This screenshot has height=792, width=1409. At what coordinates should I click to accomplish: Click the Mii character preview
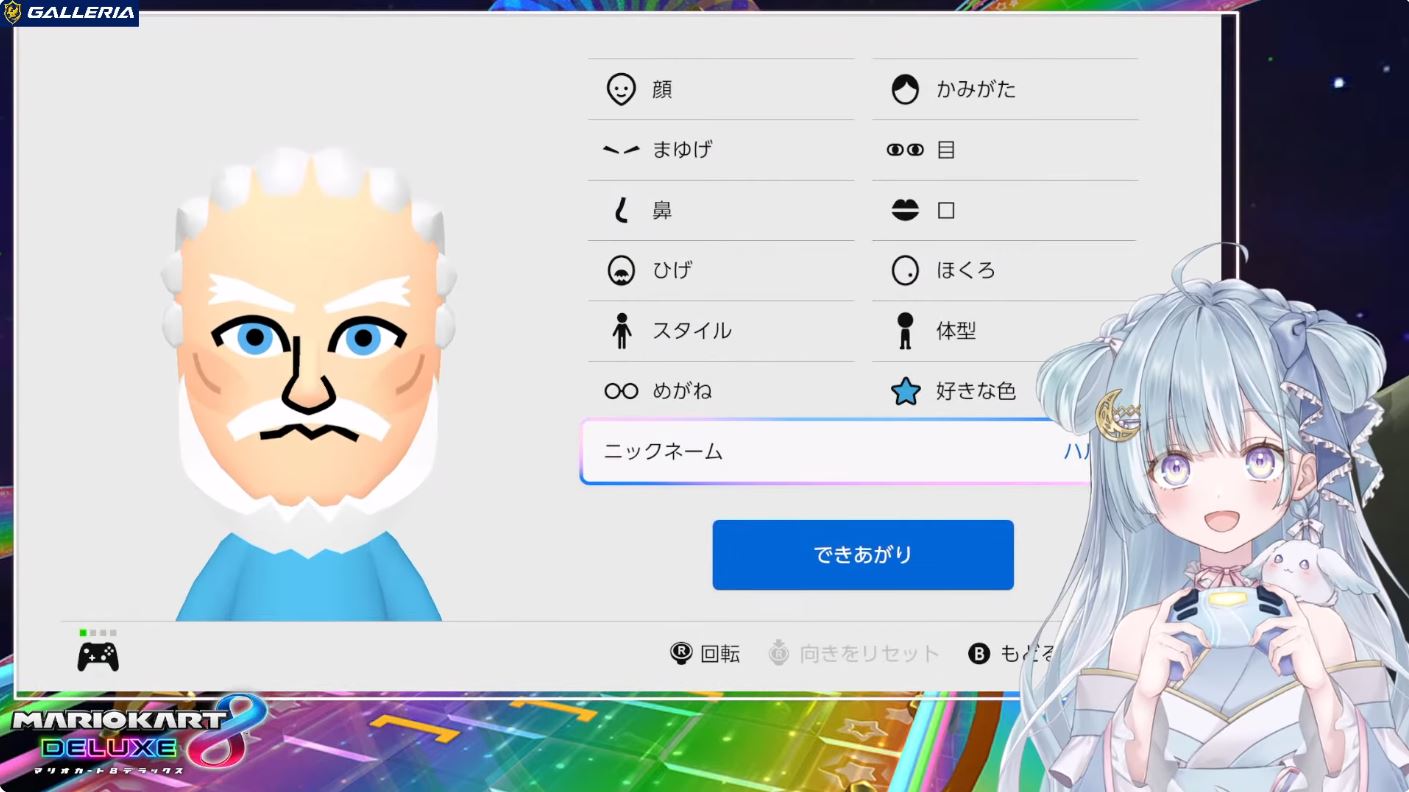308,385
